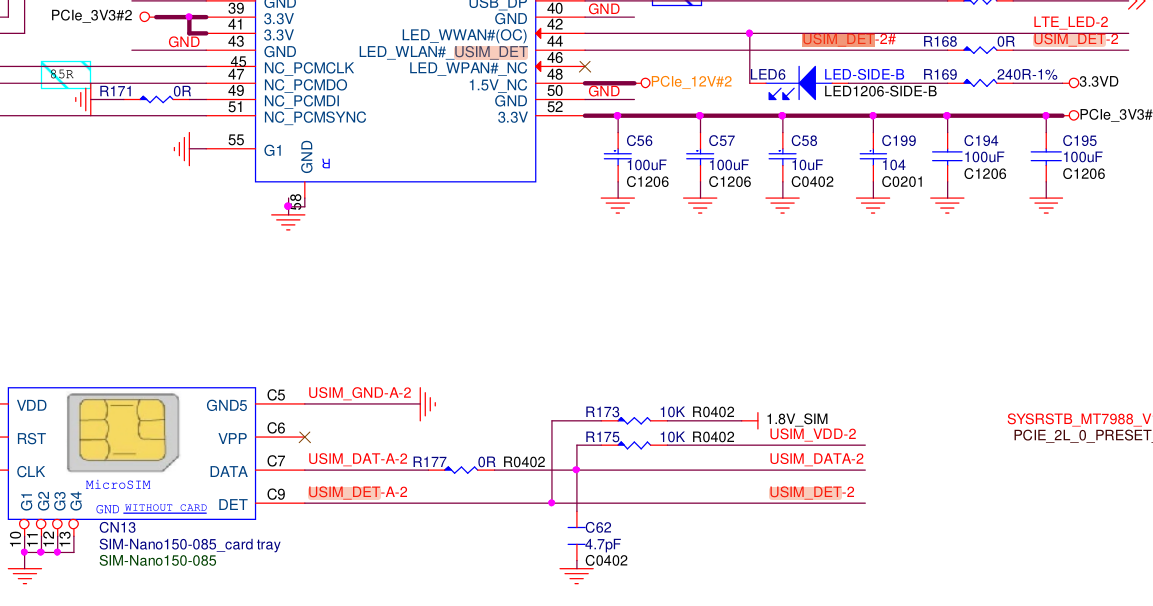Select the ground symbol at pin 55
This screenshot has width=1153, height=606.
point(181,150)
